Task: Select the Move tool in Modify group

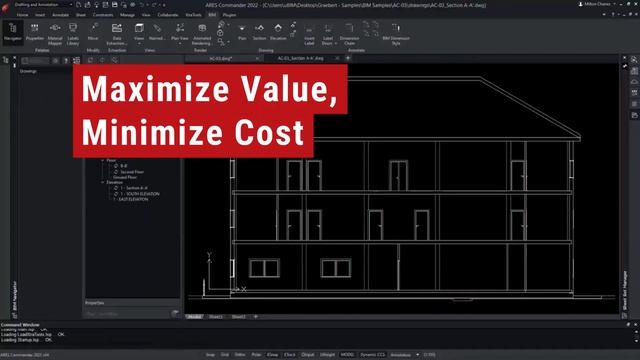Action: [93, 32]
